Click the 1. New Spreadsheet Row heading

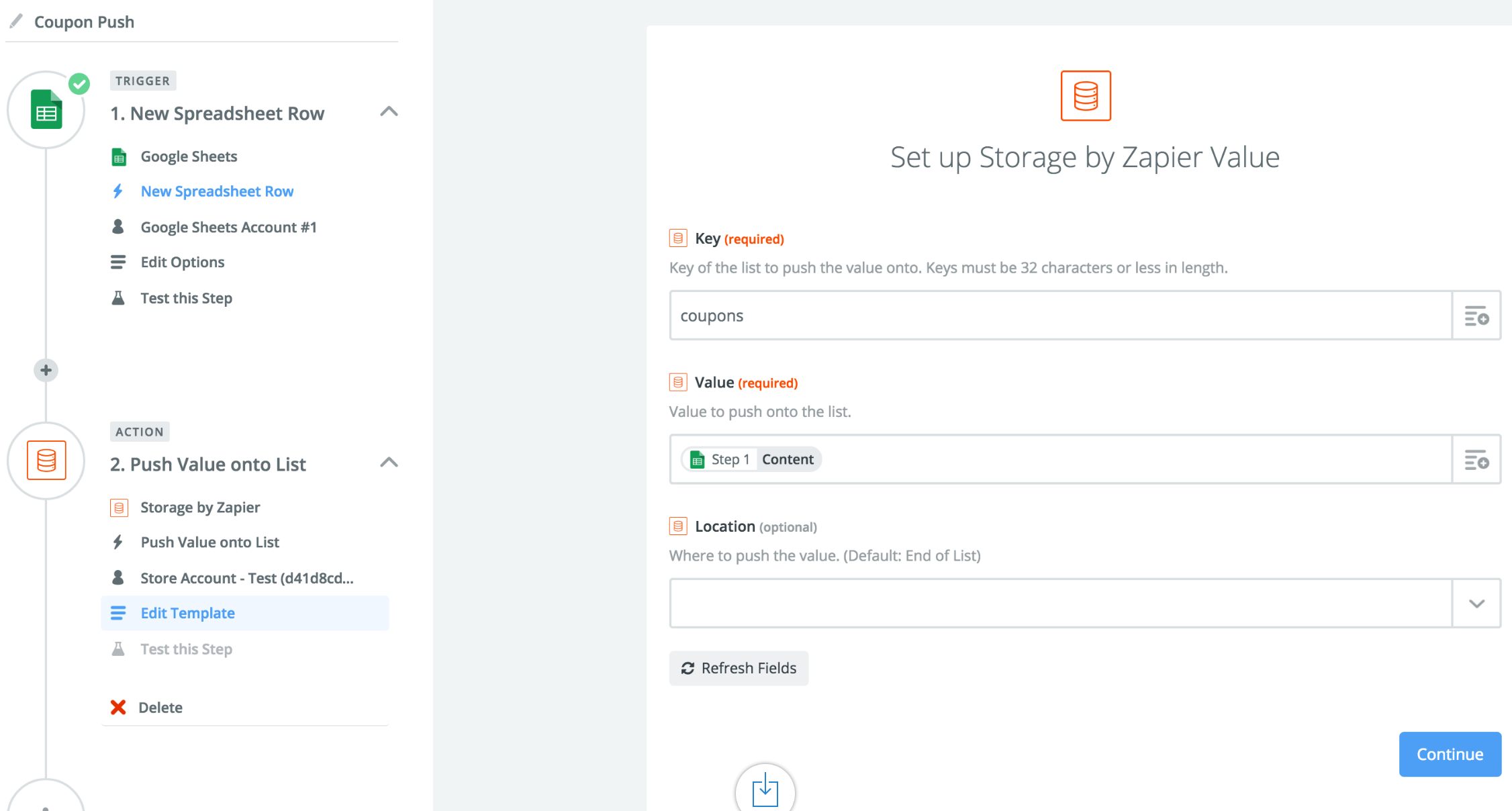(217, 113)
